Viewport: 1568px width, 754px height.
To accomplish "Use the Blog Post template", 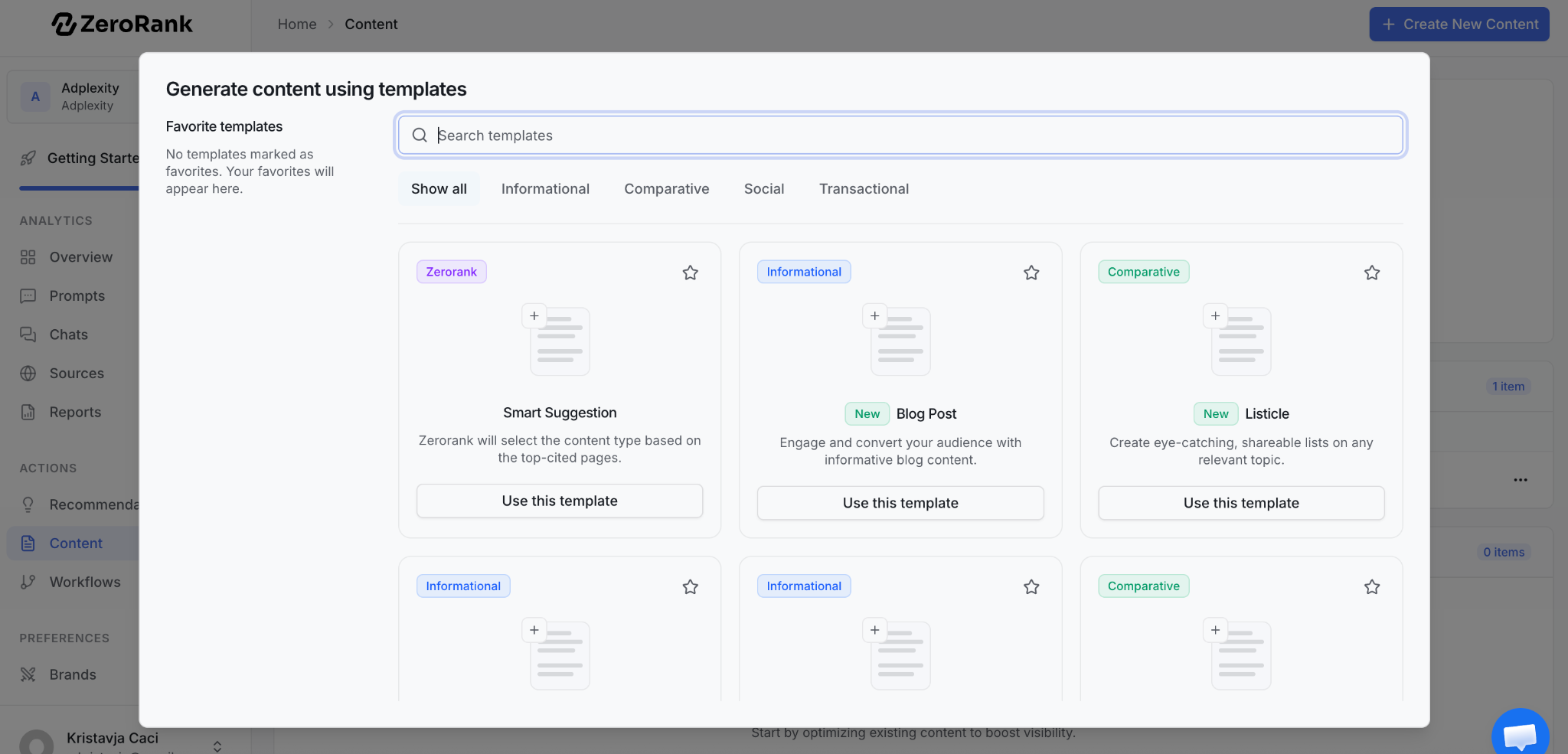I will point(900,503).
